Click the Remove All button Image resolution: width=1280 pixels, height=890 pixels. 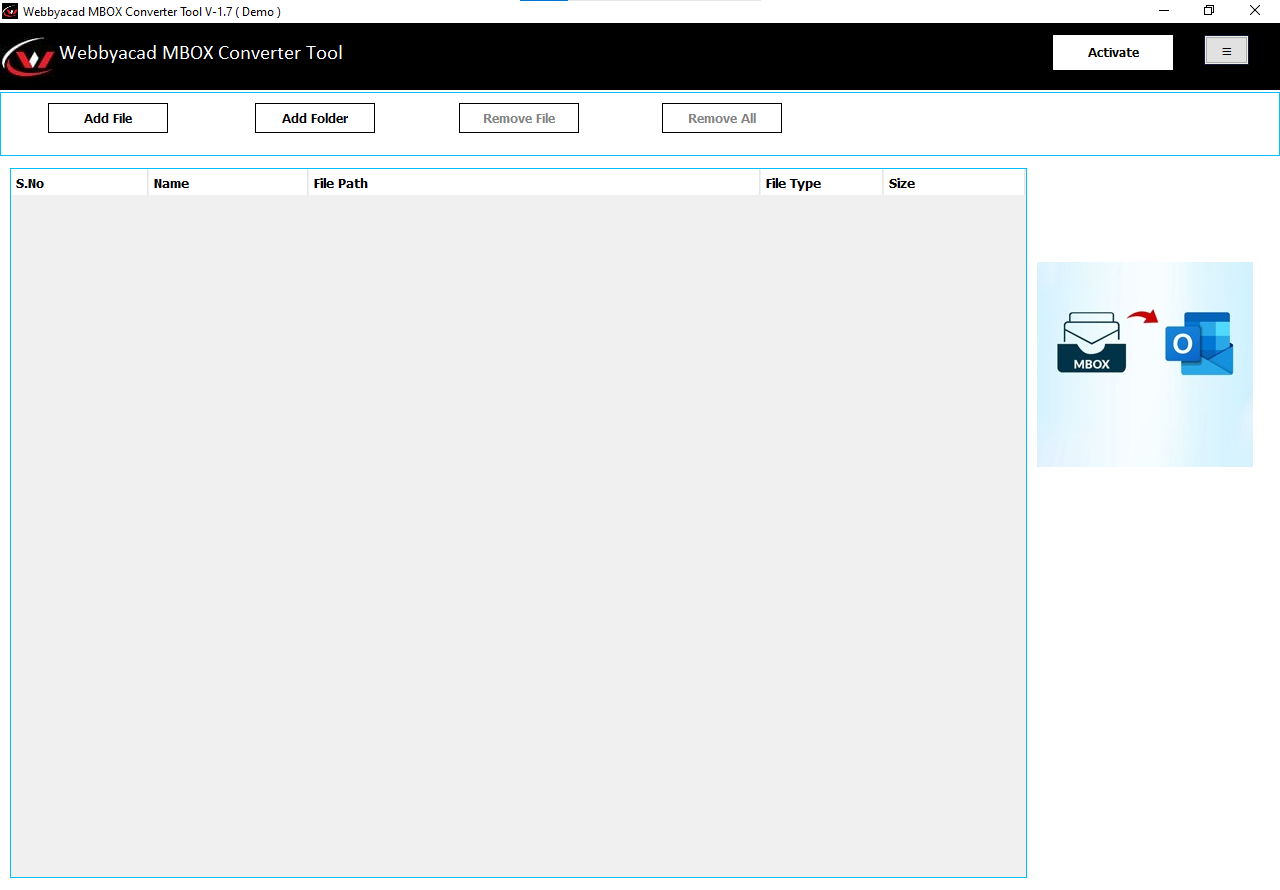point(721,117)
